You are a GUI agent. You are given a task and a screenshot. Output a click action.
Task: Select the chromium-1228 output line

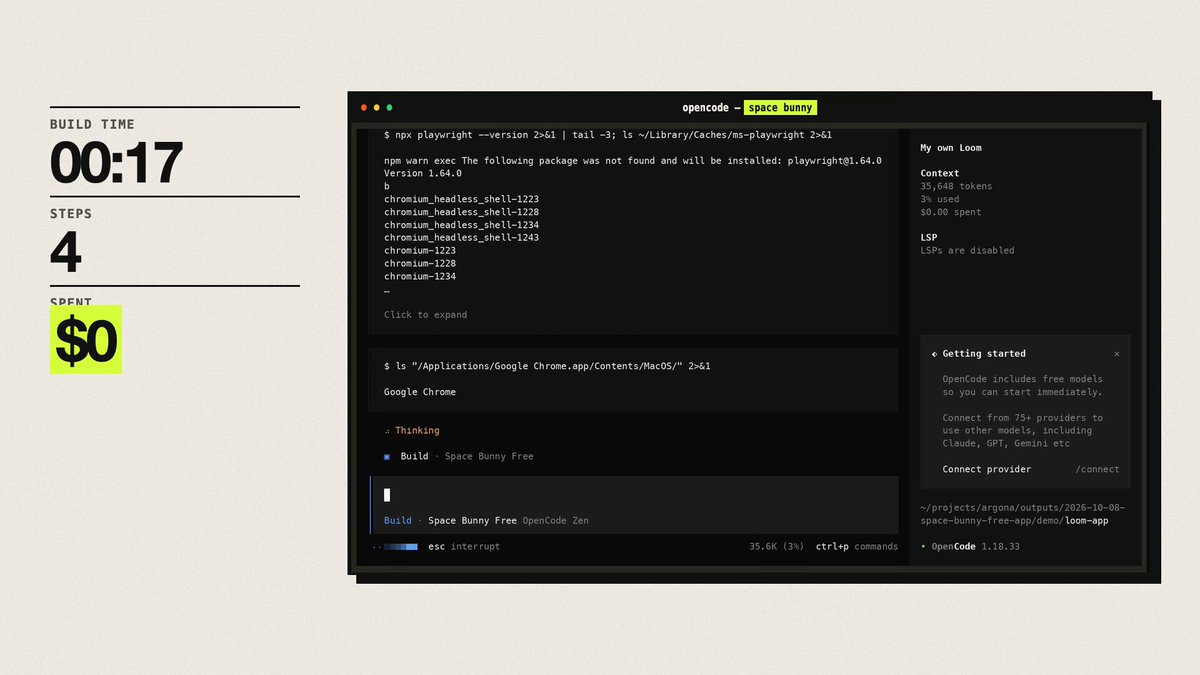coord(420,264)
